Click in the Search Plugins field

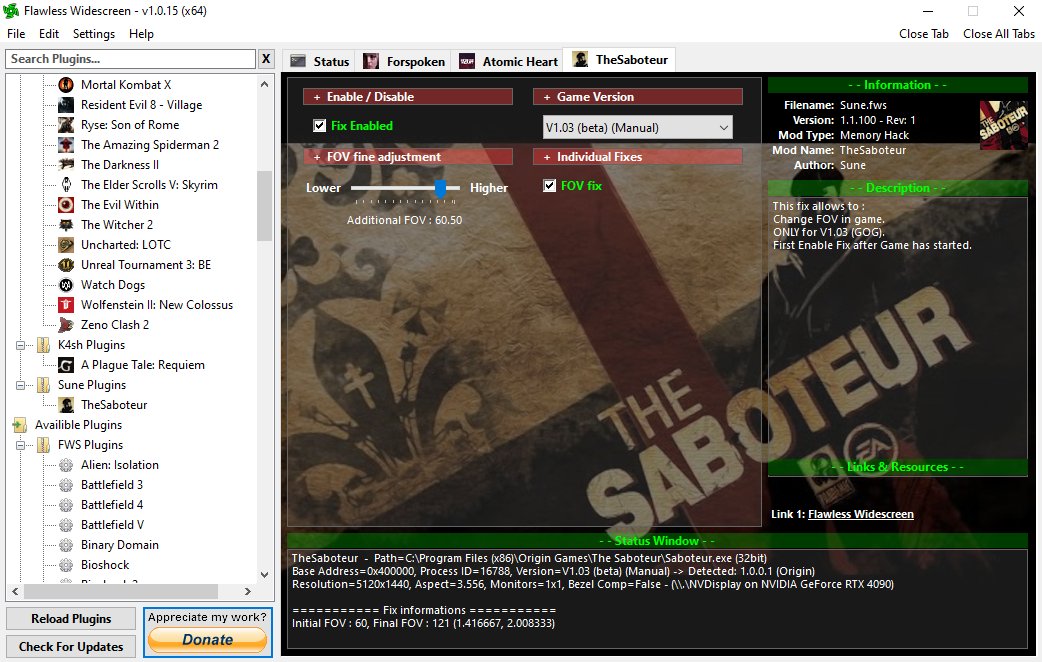click(x=131, y=58)
